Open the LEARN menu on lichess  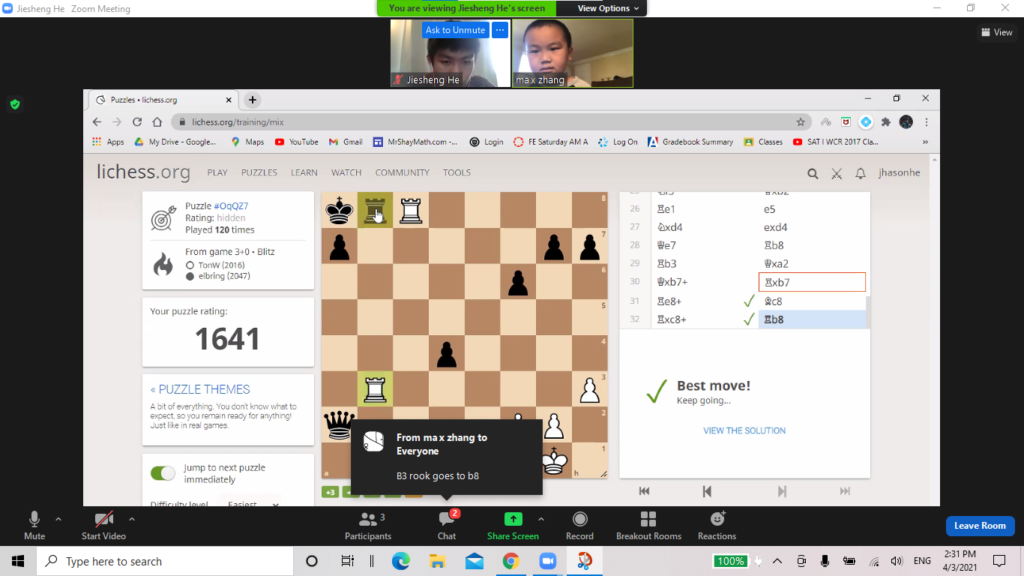tap(304, 172)
